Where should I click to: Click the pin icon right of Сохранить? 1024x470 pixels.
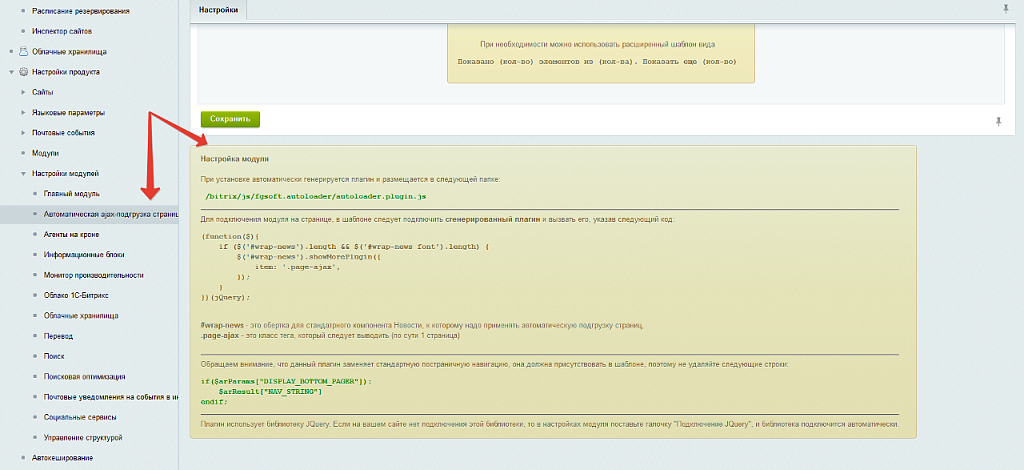(998, 121)
